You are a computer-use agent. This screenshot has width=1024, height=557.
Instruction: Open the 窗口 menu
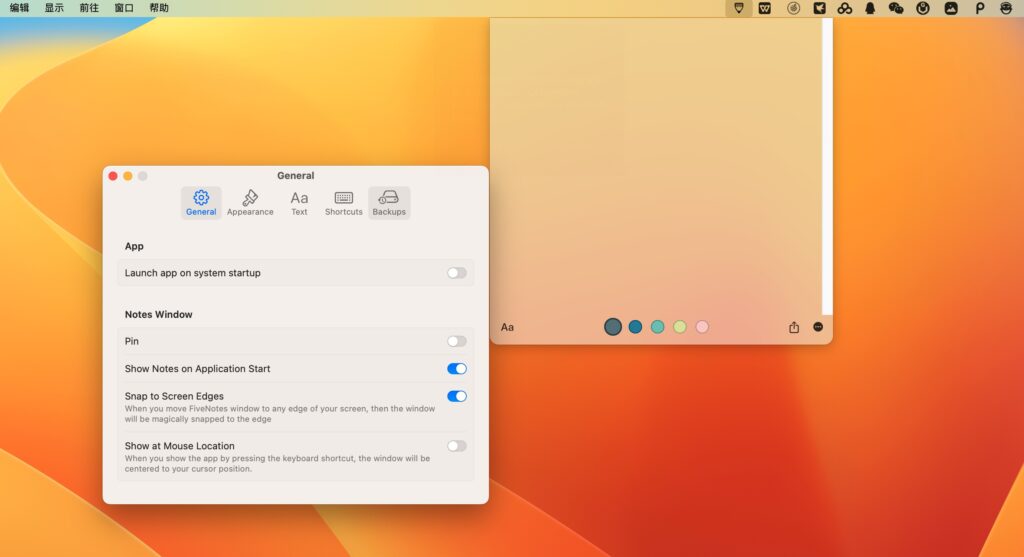tap(124, 8)
